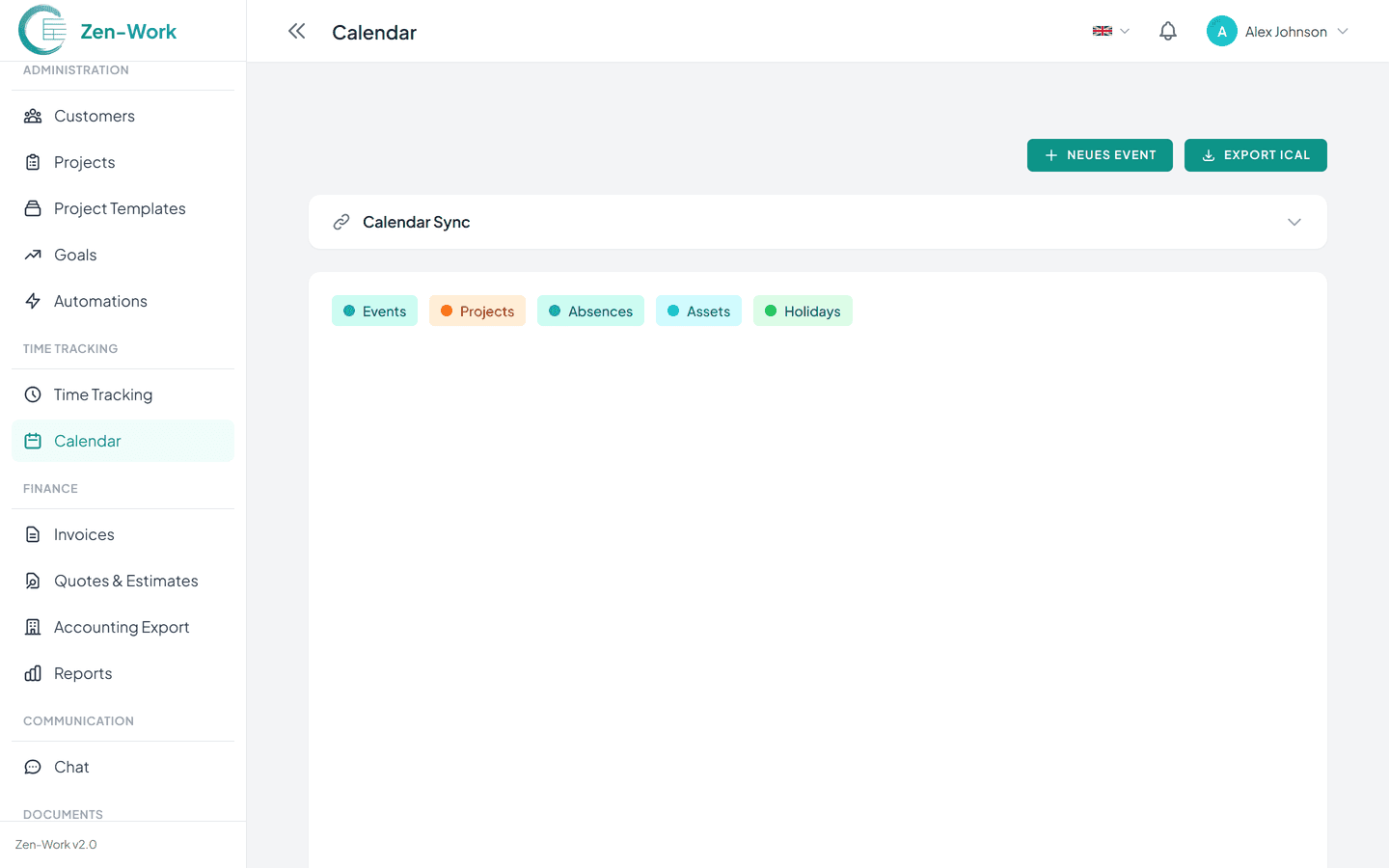Open Quotes & Estimates from the sidebar

pyautogui.click(x=126, y=581)
